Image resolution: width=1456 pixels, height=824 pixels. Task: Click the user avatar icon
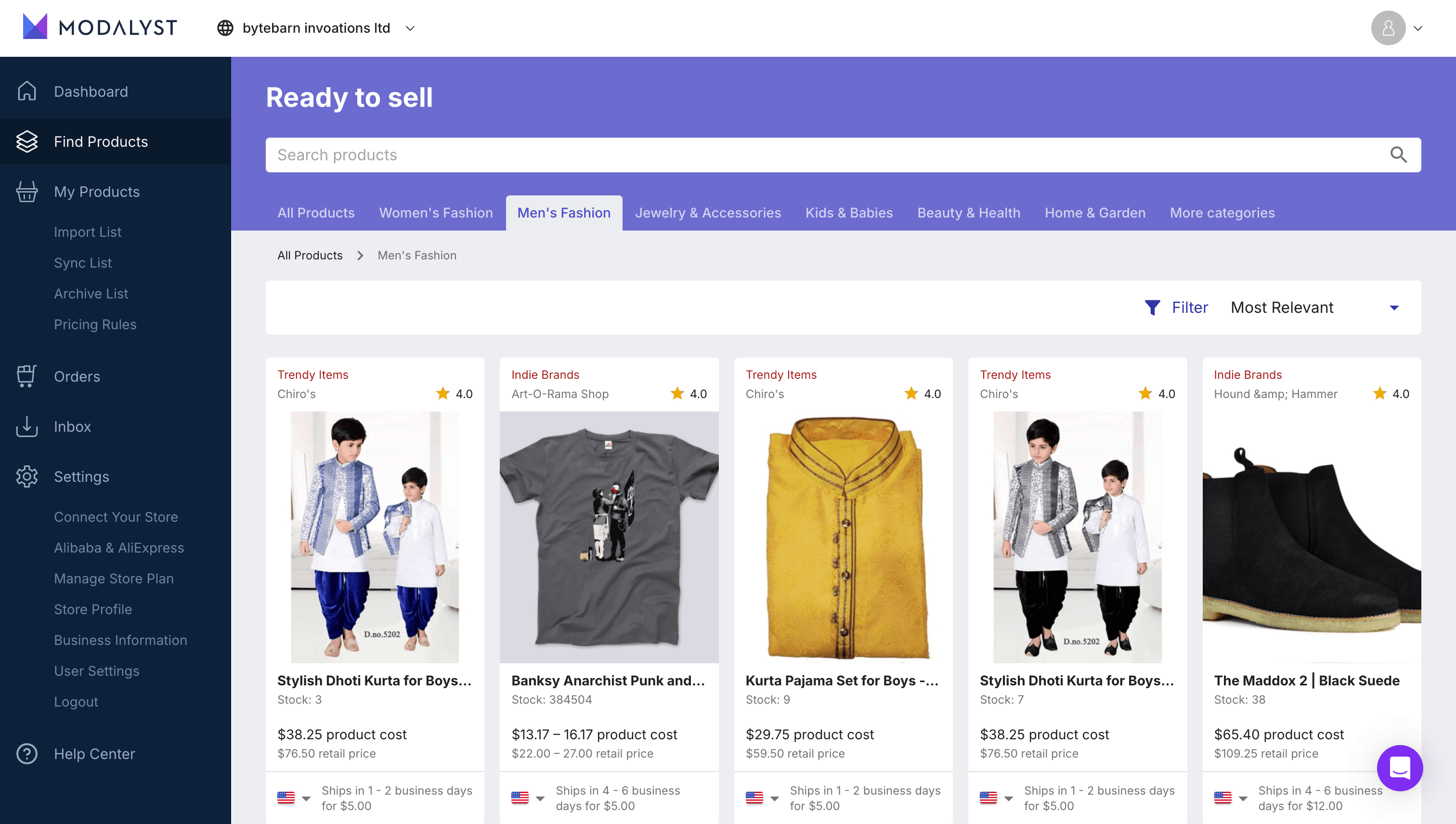pos(1388,28)
